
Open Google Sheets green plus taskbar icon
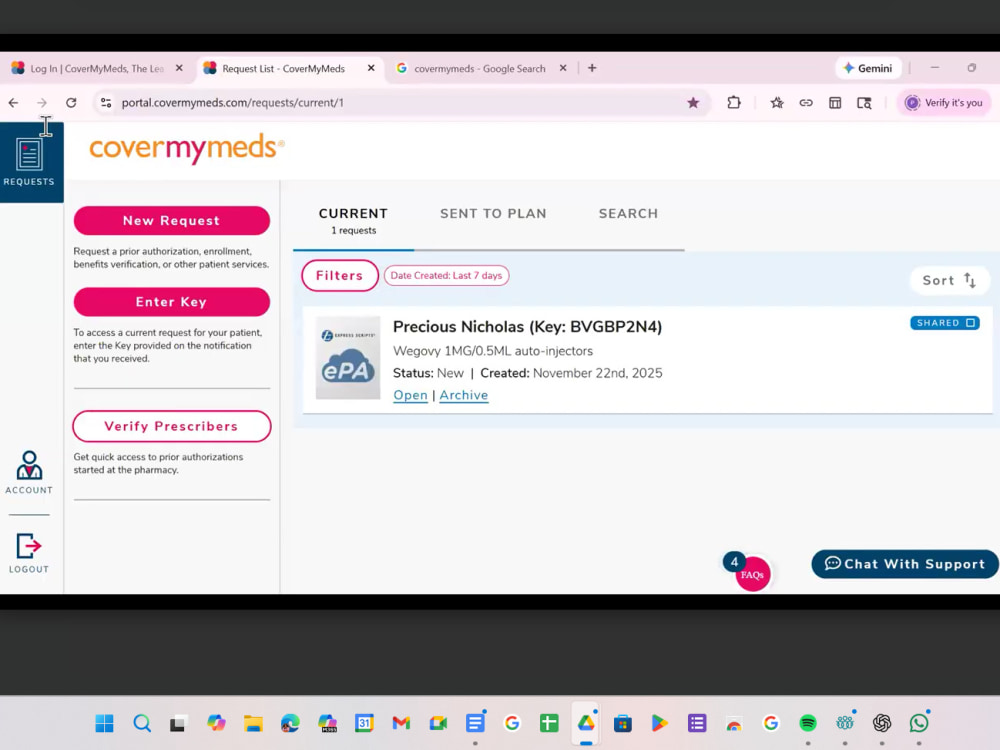(548, 723)
